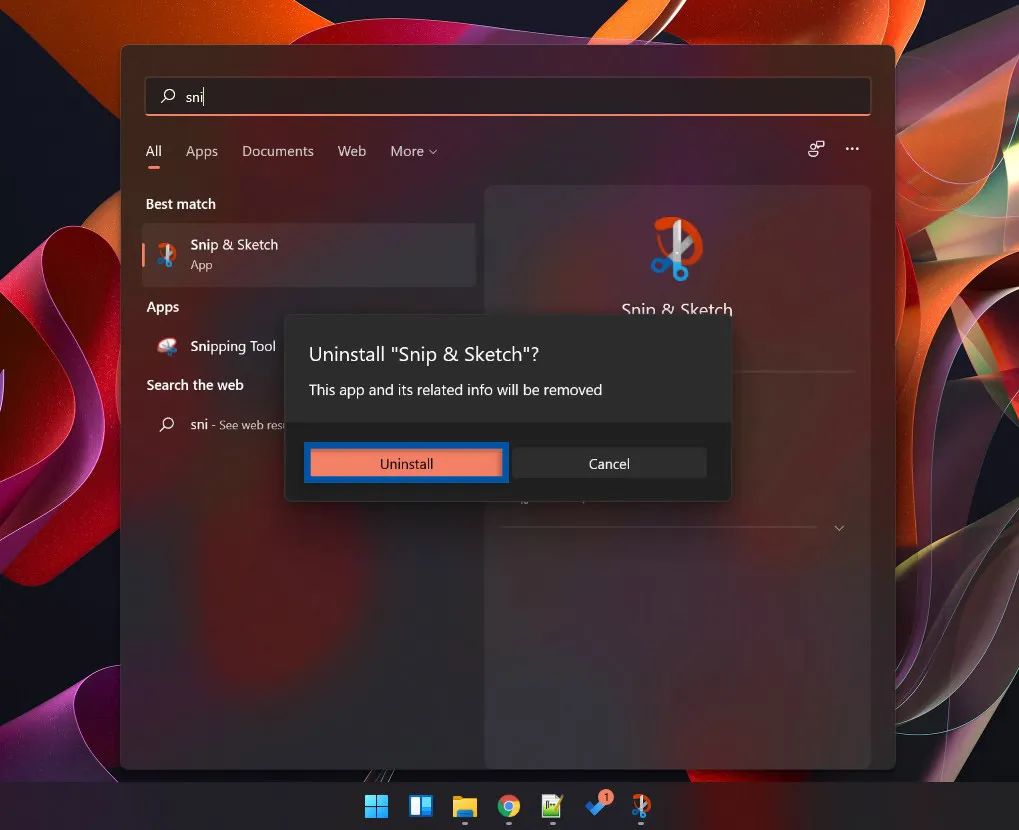Image resolution: width=1019 pixels, height=830 pixels.
Task: Launch Google Chrome from the taskbar
Action: pos(508,807)
